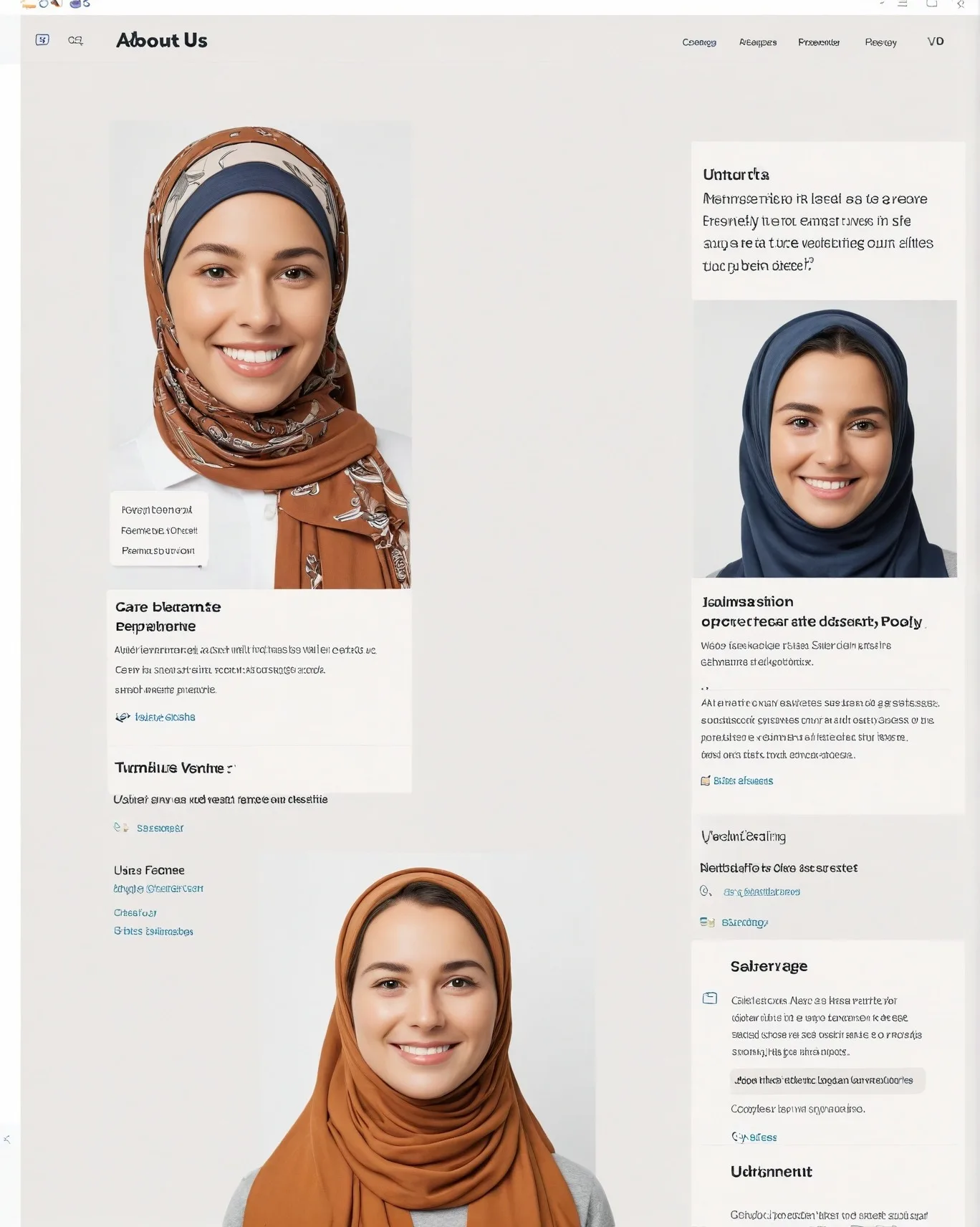Click the icon next to Sasecreer link
The height and width of the screenshot is (1227, 980).
(x=121, y=827)
